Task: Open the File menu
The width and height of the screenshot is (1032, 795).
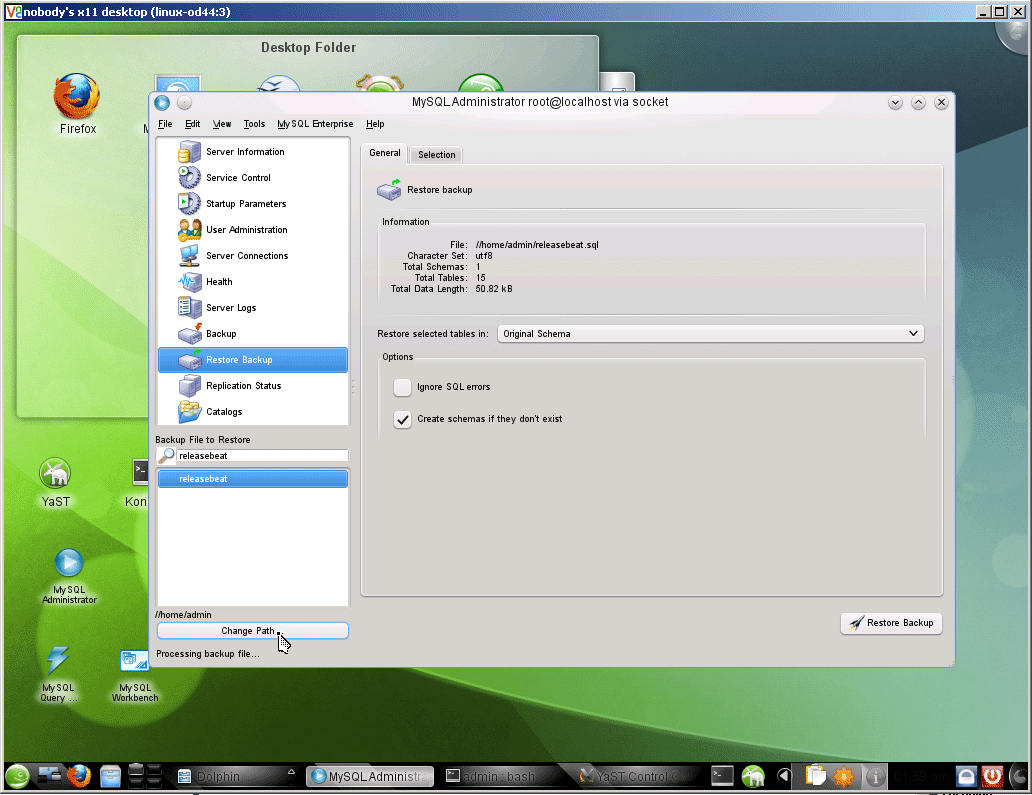Action: (x=165, y=124)
